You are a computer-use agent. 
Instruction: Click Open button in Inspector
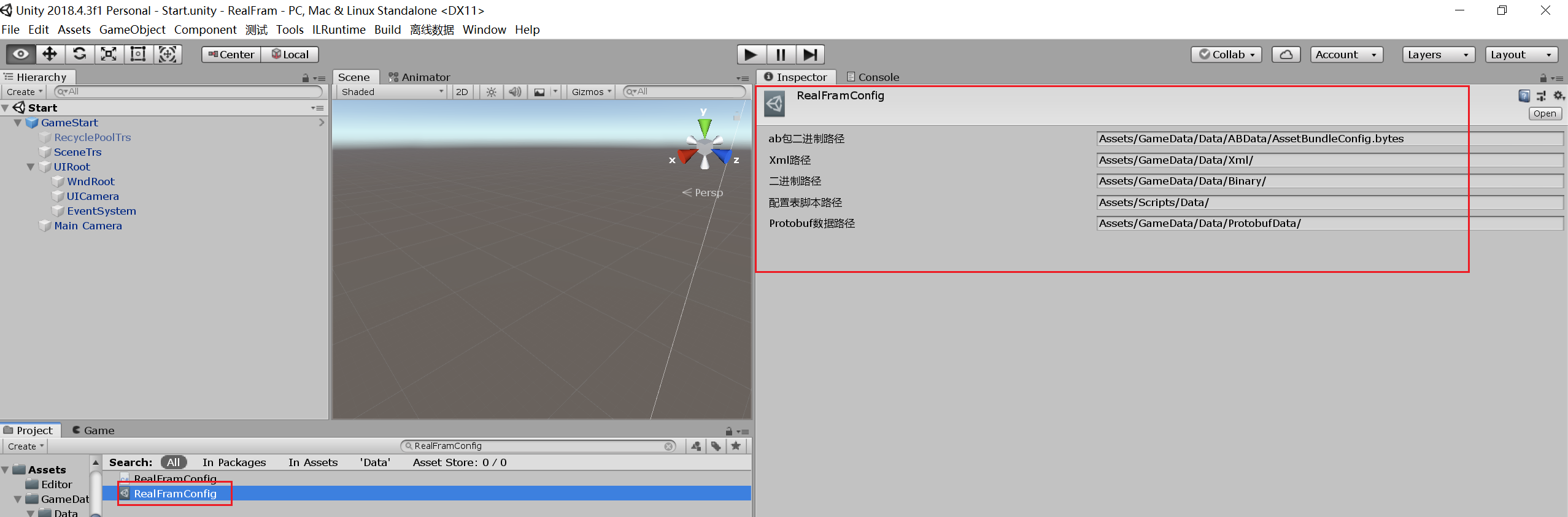(x=1544, y=113)
